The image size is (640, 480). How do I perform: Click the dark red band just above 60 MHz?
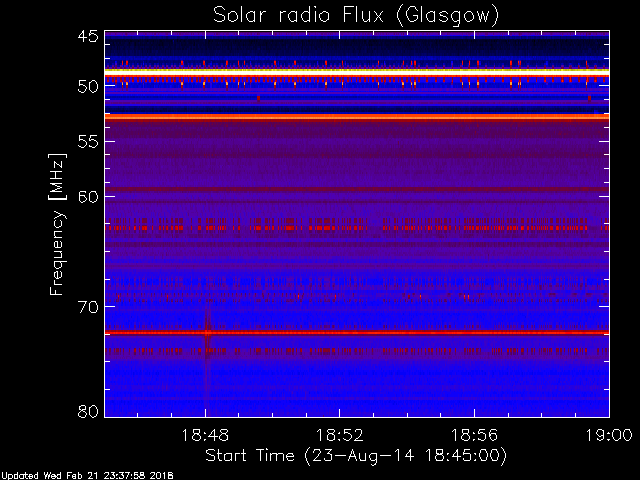pos(357,189)
